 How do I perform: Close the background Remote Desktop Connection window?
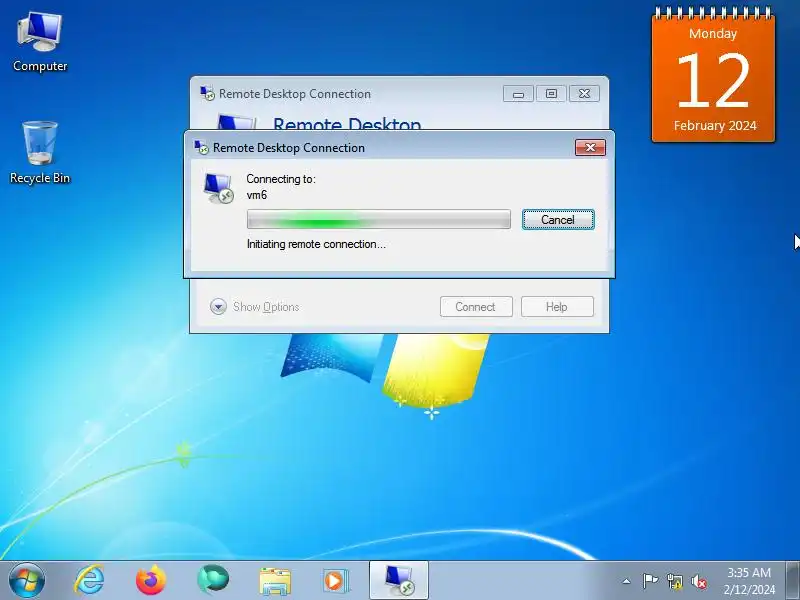pos(584,94)
